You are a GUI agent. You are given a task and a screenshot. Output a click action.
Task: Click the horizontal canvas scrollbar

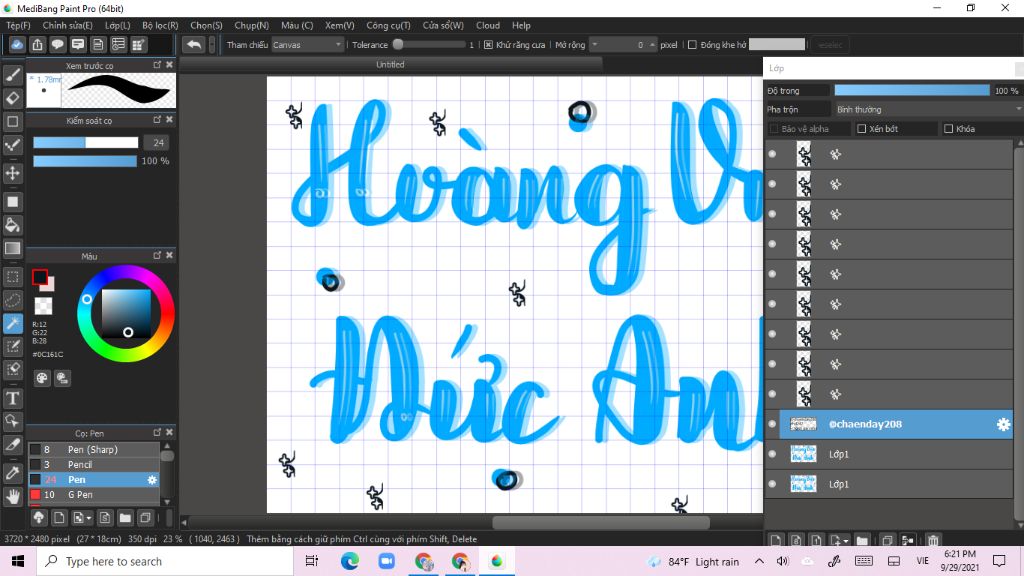(601, 522)
